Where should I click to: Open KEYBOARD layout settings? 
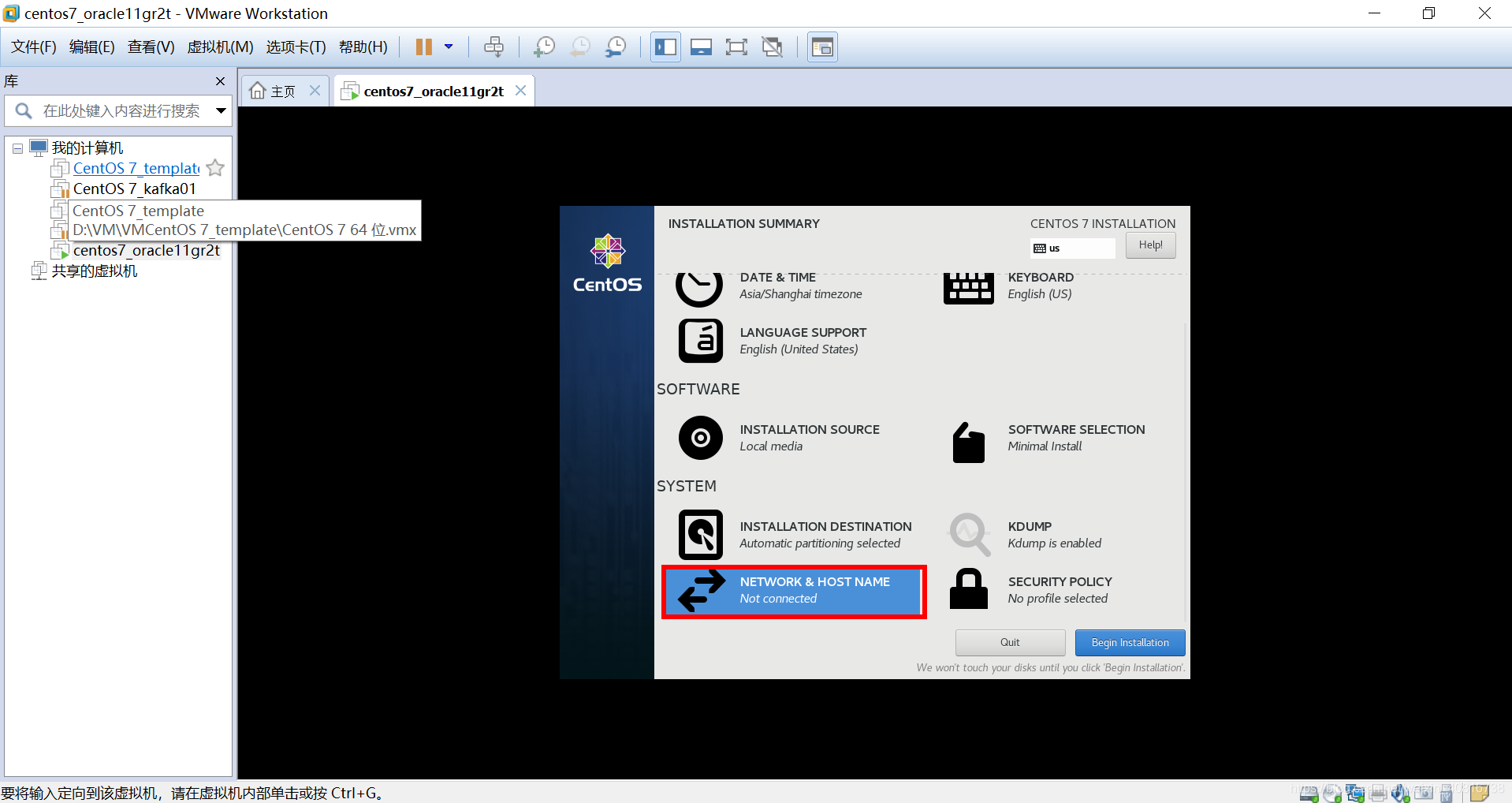pyautogui.click(x=1008, y=286)
